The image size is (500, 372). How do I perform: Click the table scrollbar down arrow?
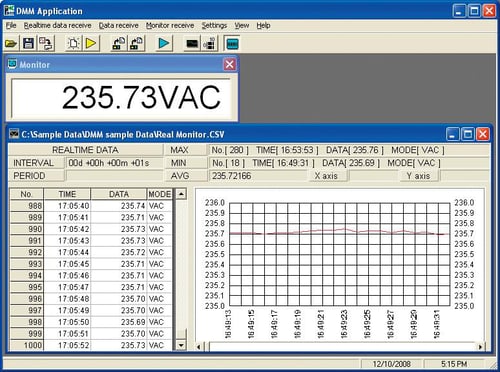[181, 345]
